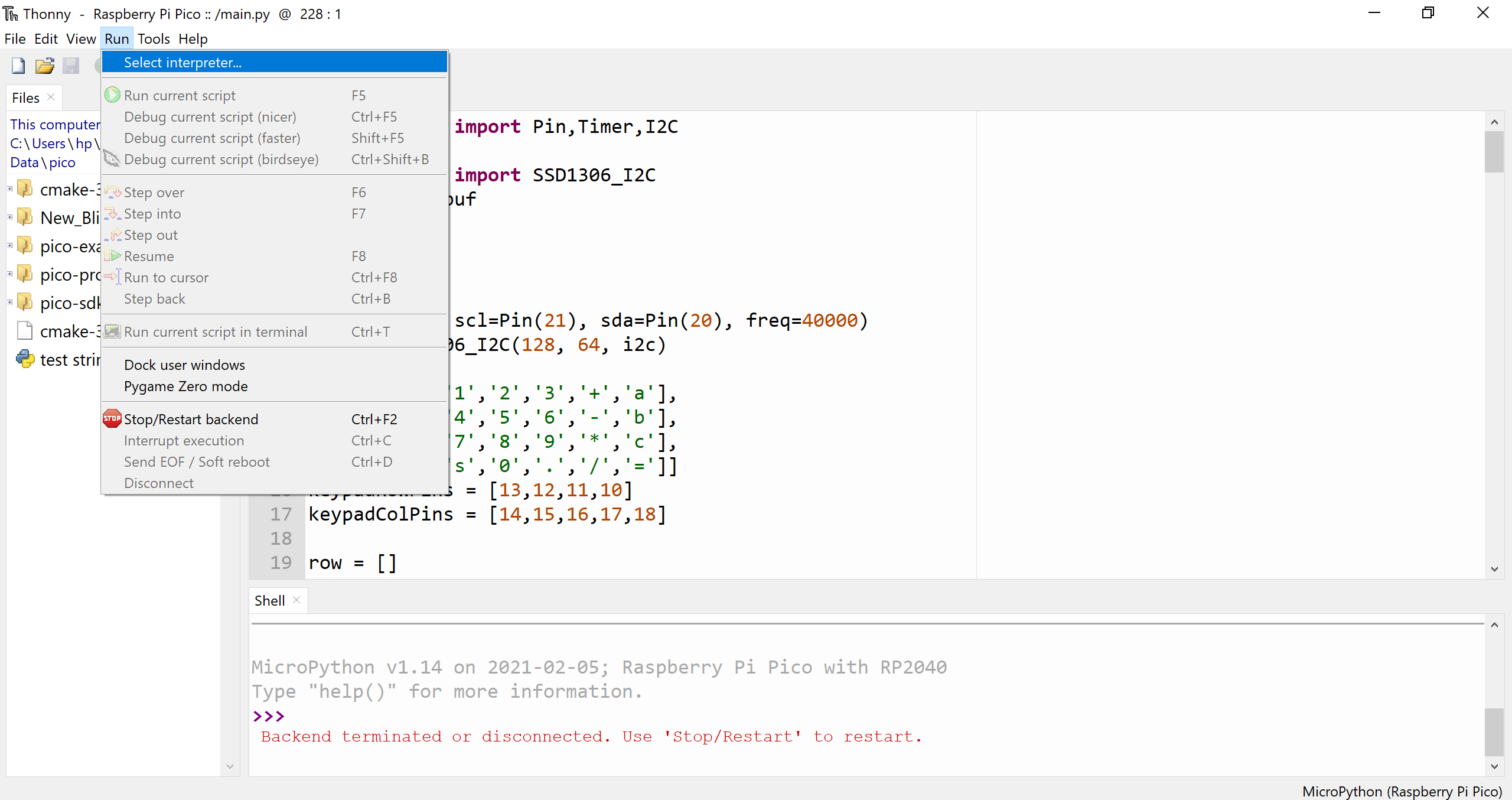Open the Tools menu
Screen dimensions: 1512x800
pos(154,38)
